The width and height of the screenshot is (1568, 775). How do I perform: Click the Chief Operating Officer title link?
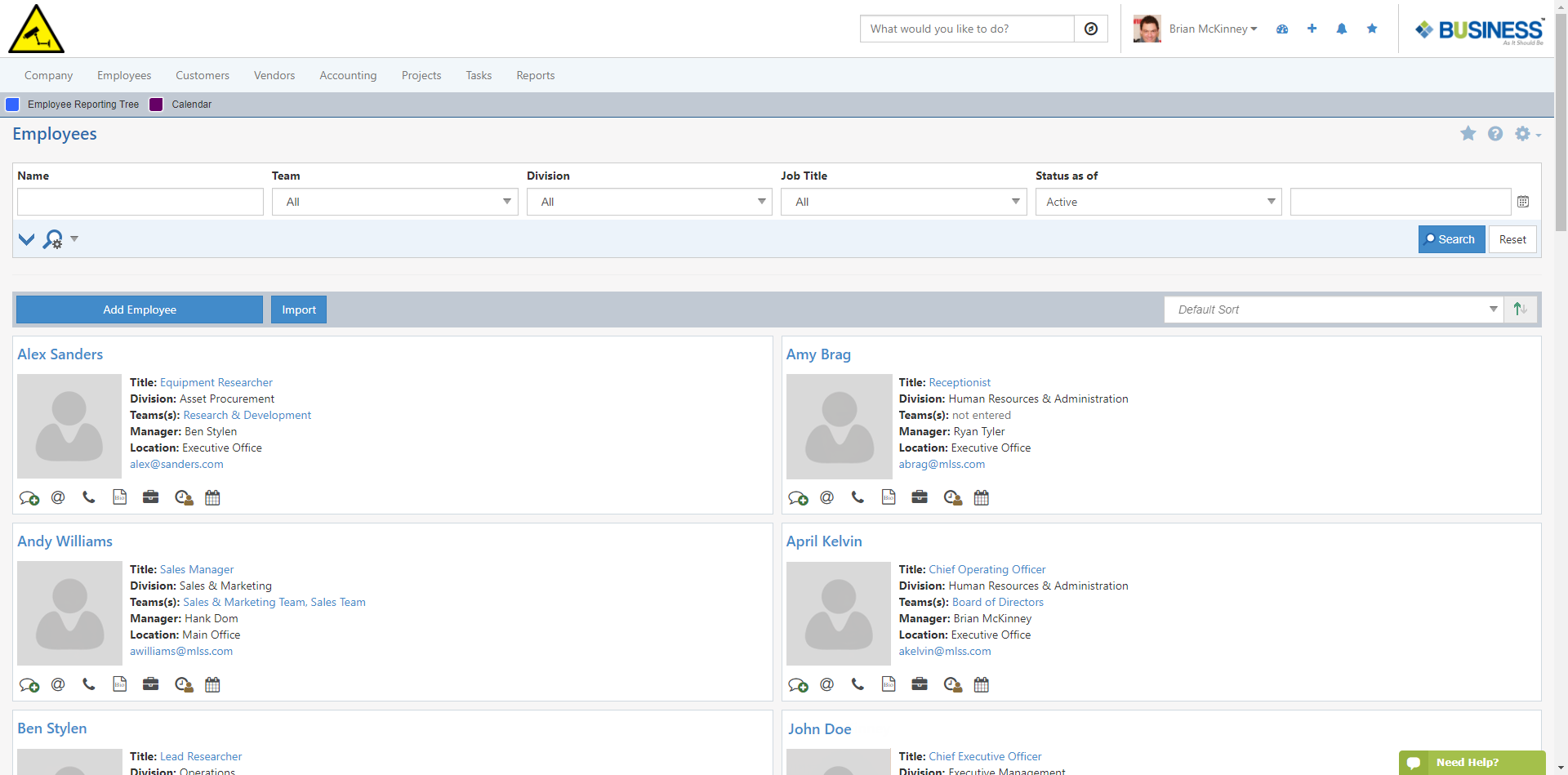(987, 569)
